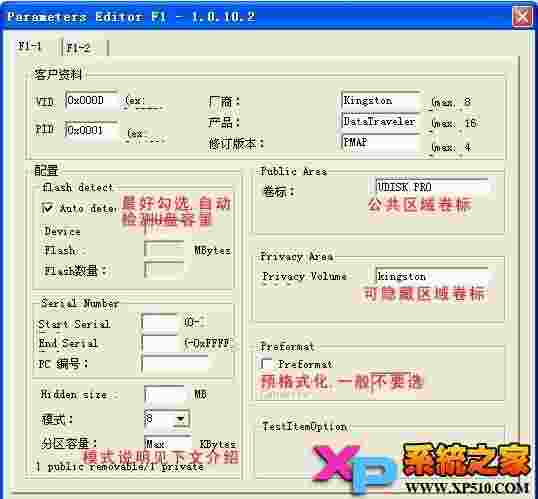Image resolution: width=538 pixels, height=499 pixels.
Task: Close the Parameters Editor window
Action: point(522,16)
